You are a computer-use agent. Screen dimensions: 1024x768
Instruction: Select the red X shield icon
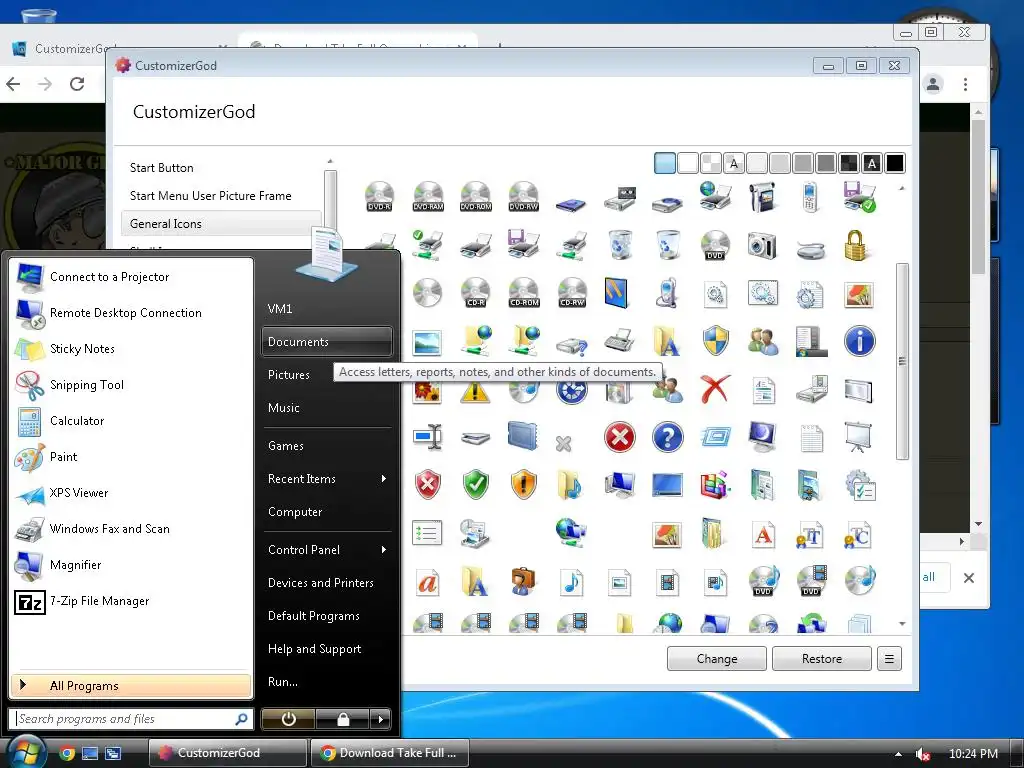(428, 485)
